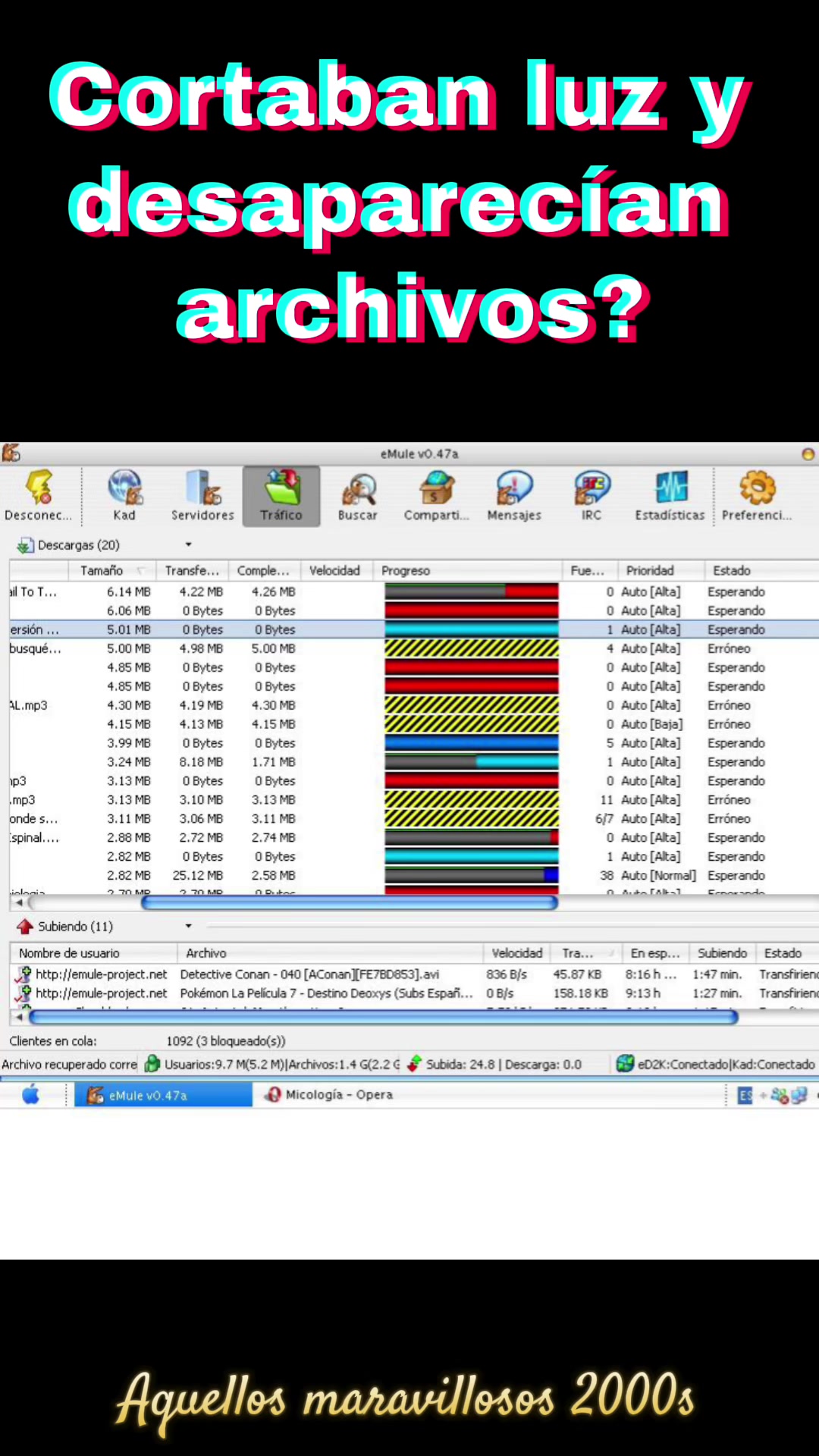
Task: Sort downloads by Prioridad column
Action: tap(661, 570)
